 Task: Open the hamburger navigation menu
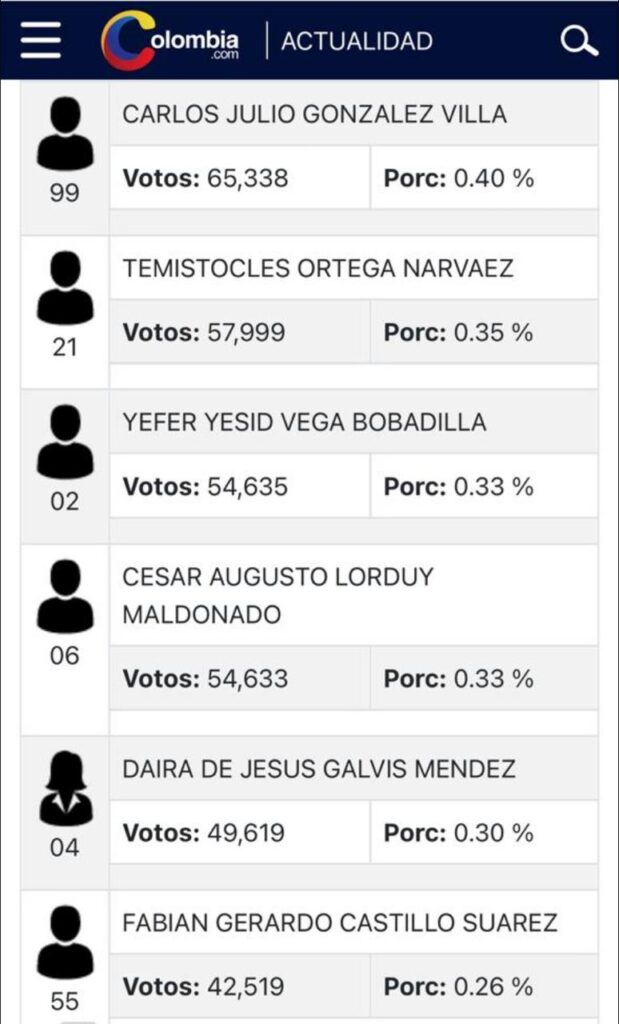40,41
